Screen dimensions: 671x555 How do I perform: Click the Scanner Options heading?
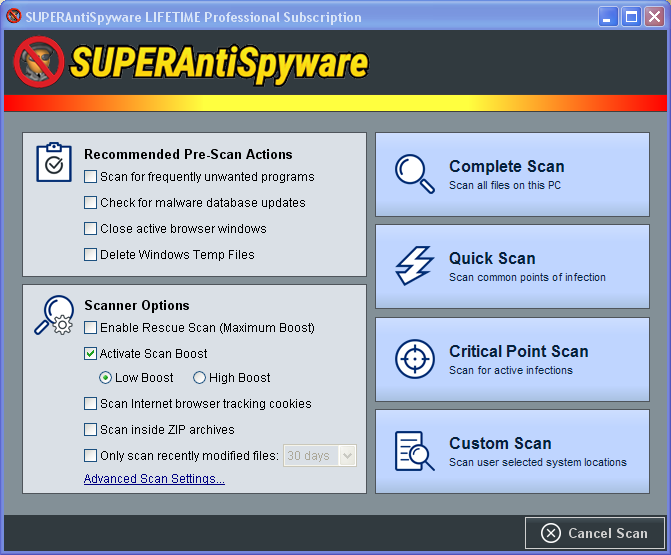click(137, 306)
